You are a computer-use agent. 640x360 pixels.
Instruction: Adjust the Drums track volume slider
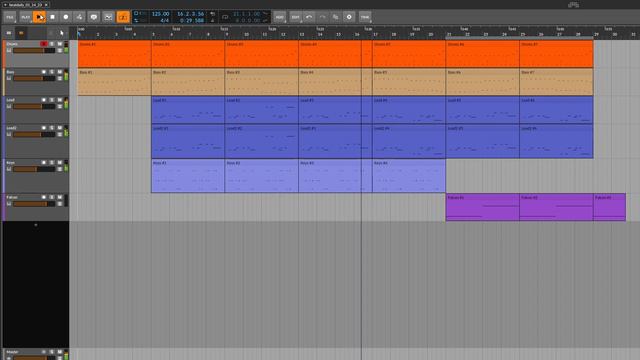[x=34, y=51]
